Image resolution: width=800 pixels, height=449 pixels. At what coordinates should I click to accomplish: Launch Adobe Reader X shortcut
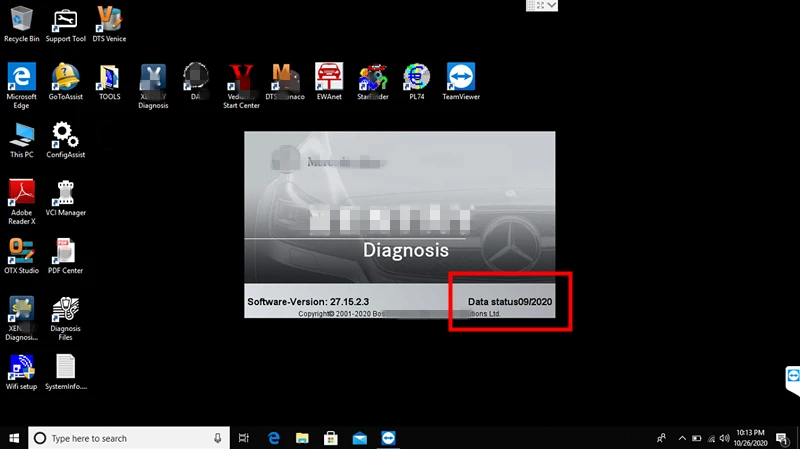coord(21,202)
